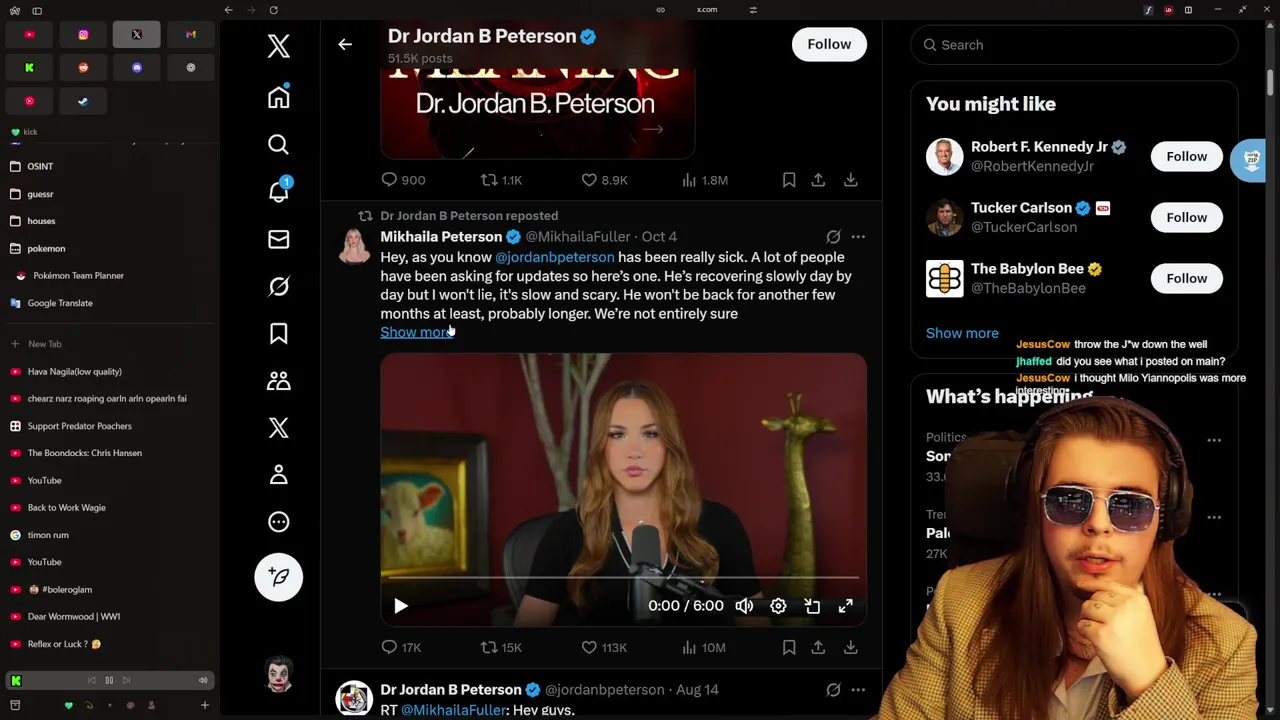Screen dimensions: 1280x720
Task: Open Messages envelope icon
Action: (279, 239)
